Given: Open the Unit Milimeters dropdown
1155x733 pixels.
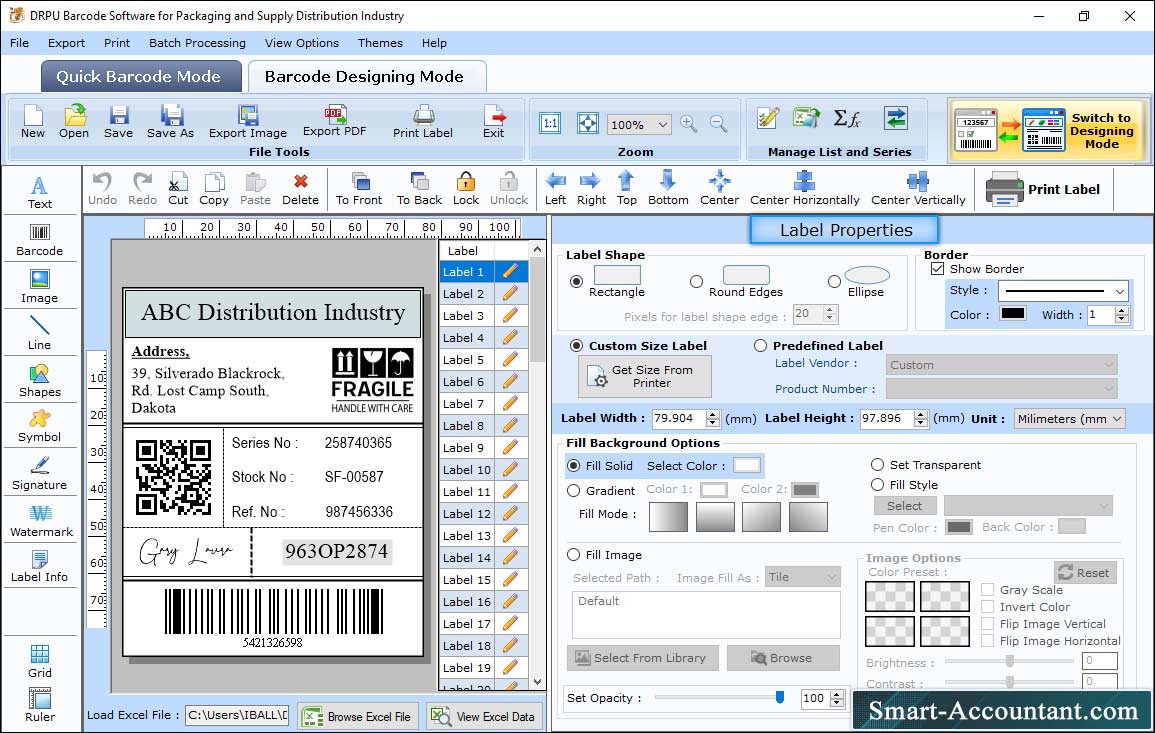Looking at the screenshot, I should [x=1069, y=418].
